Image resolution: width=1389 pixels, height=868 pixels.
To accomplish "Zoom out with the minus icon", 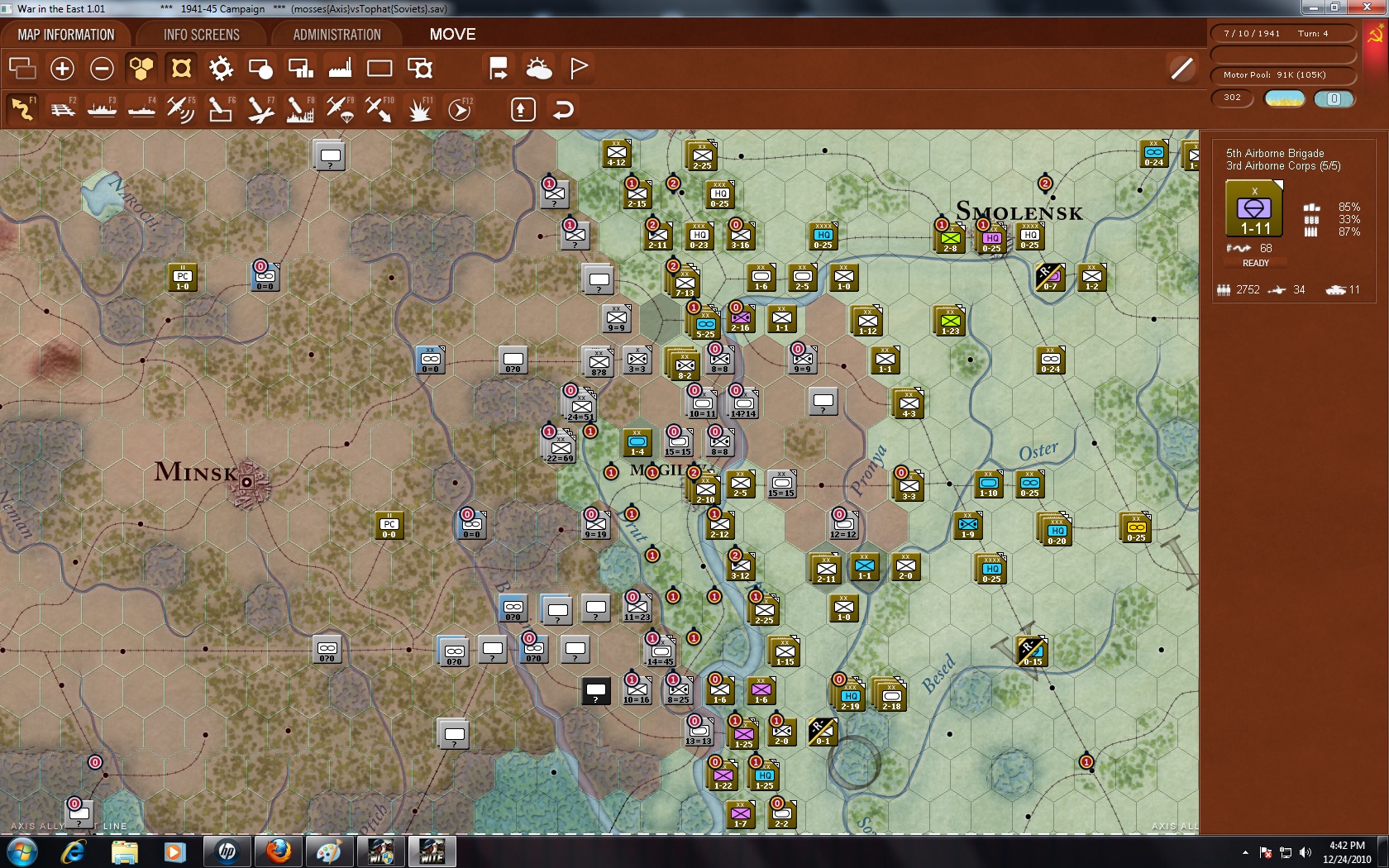I will click(x=102, y=69).
